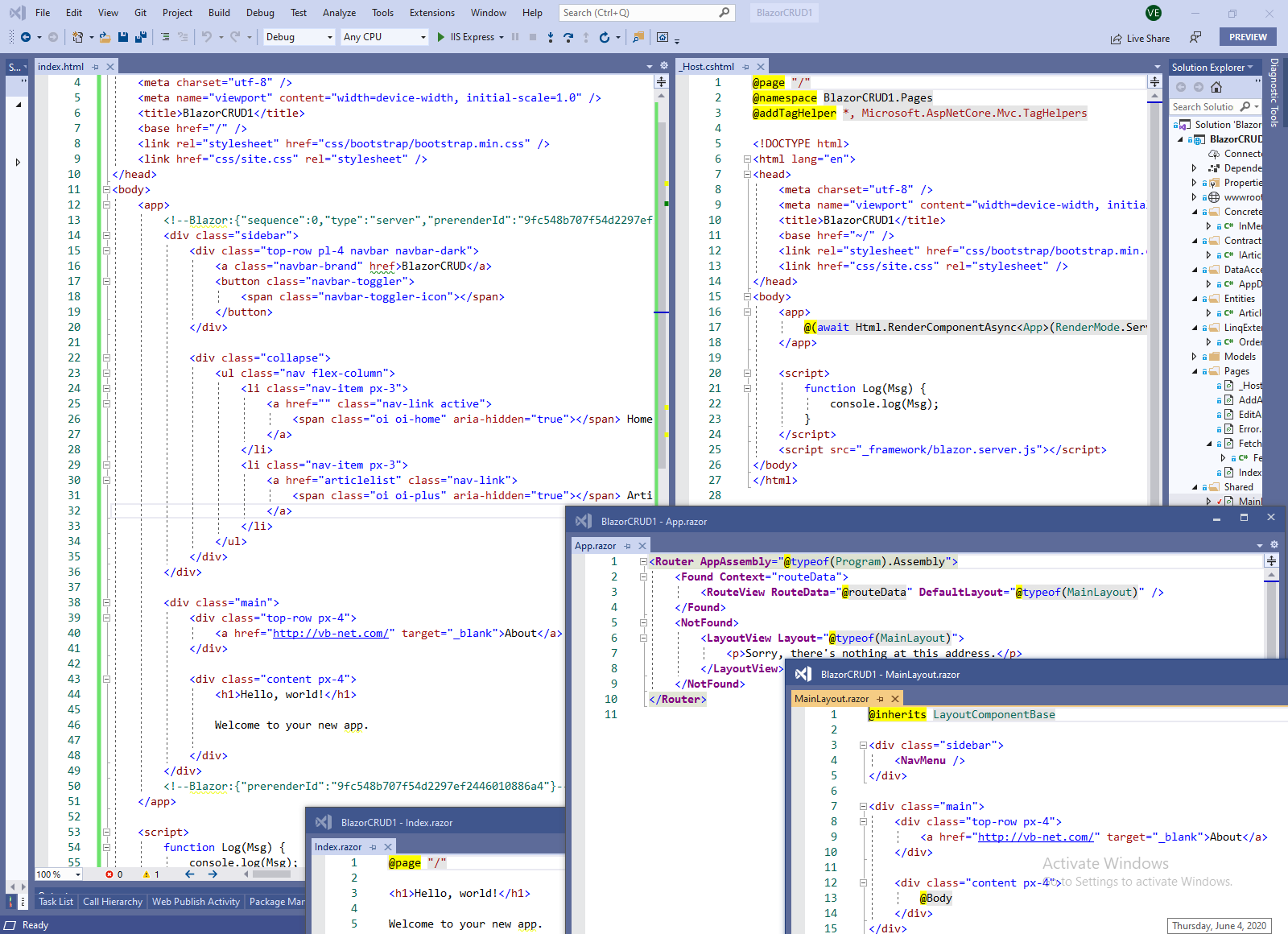Collapse the Pages folder in Solution Explorer
The height and width of the screenshot is (934, 1288).
[x=1195, y=371]
